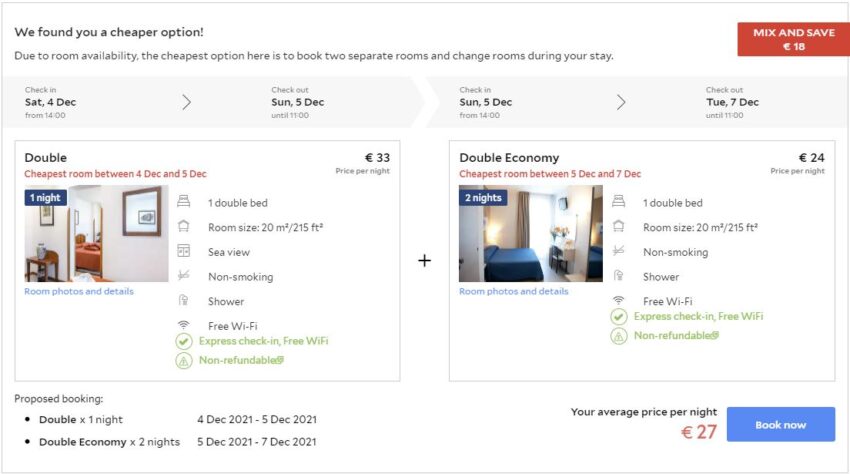This screenshot has width=850, height=474.
Task: Click the shower icon in Double room
Action: click(183, 301)
